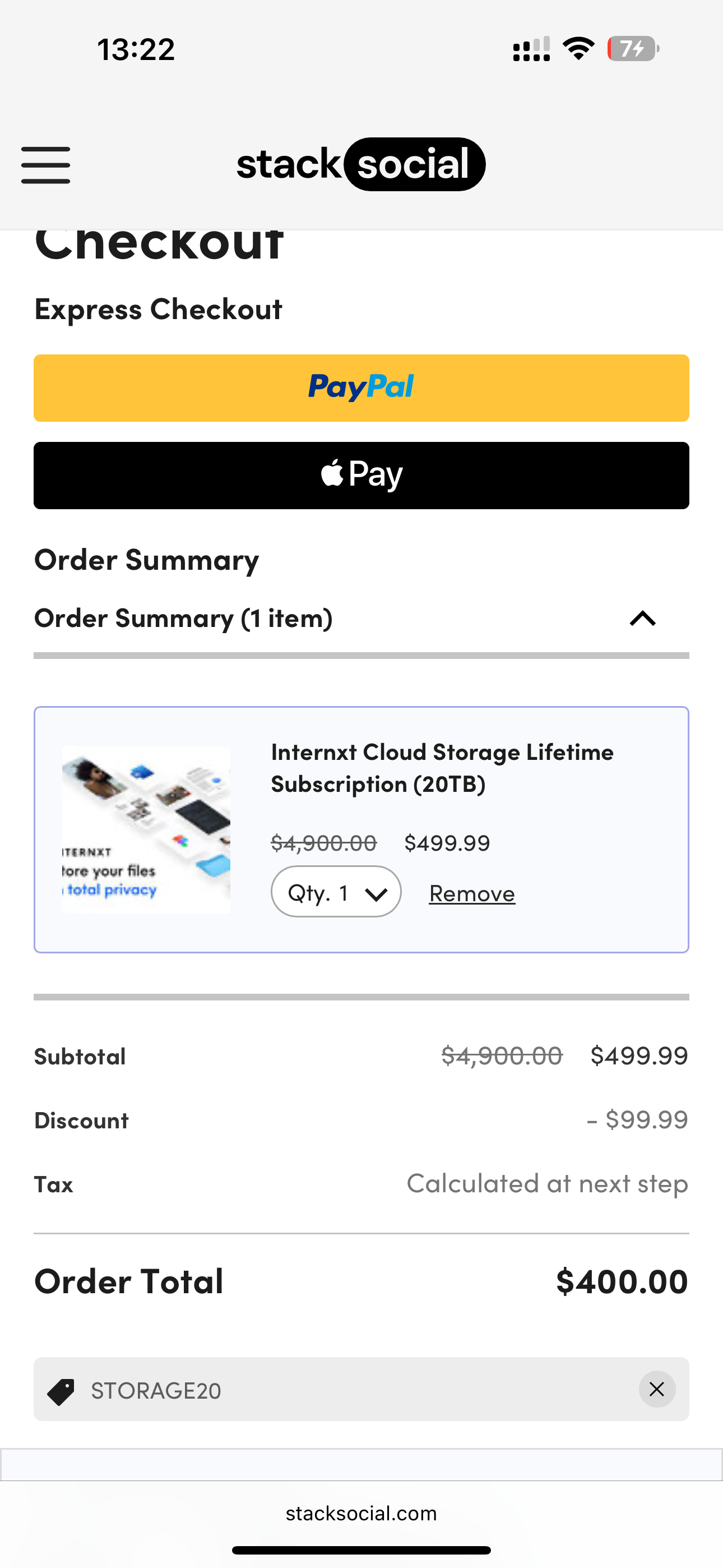Tap the cellular signal bars

pos(531,49)
